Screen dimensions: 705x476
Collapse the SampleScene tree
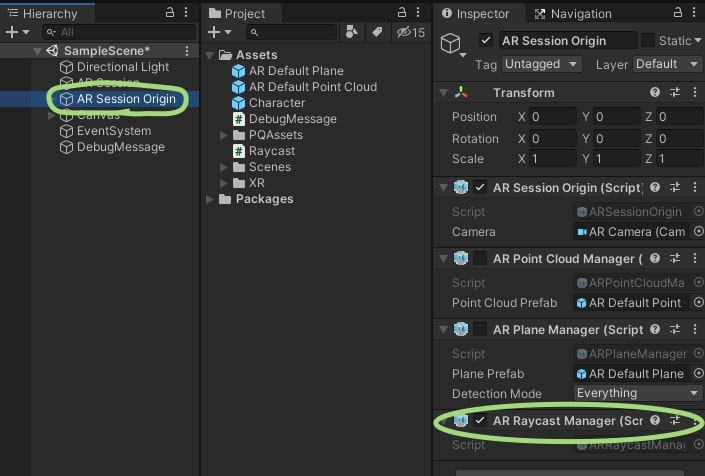[x=37, y=51]
